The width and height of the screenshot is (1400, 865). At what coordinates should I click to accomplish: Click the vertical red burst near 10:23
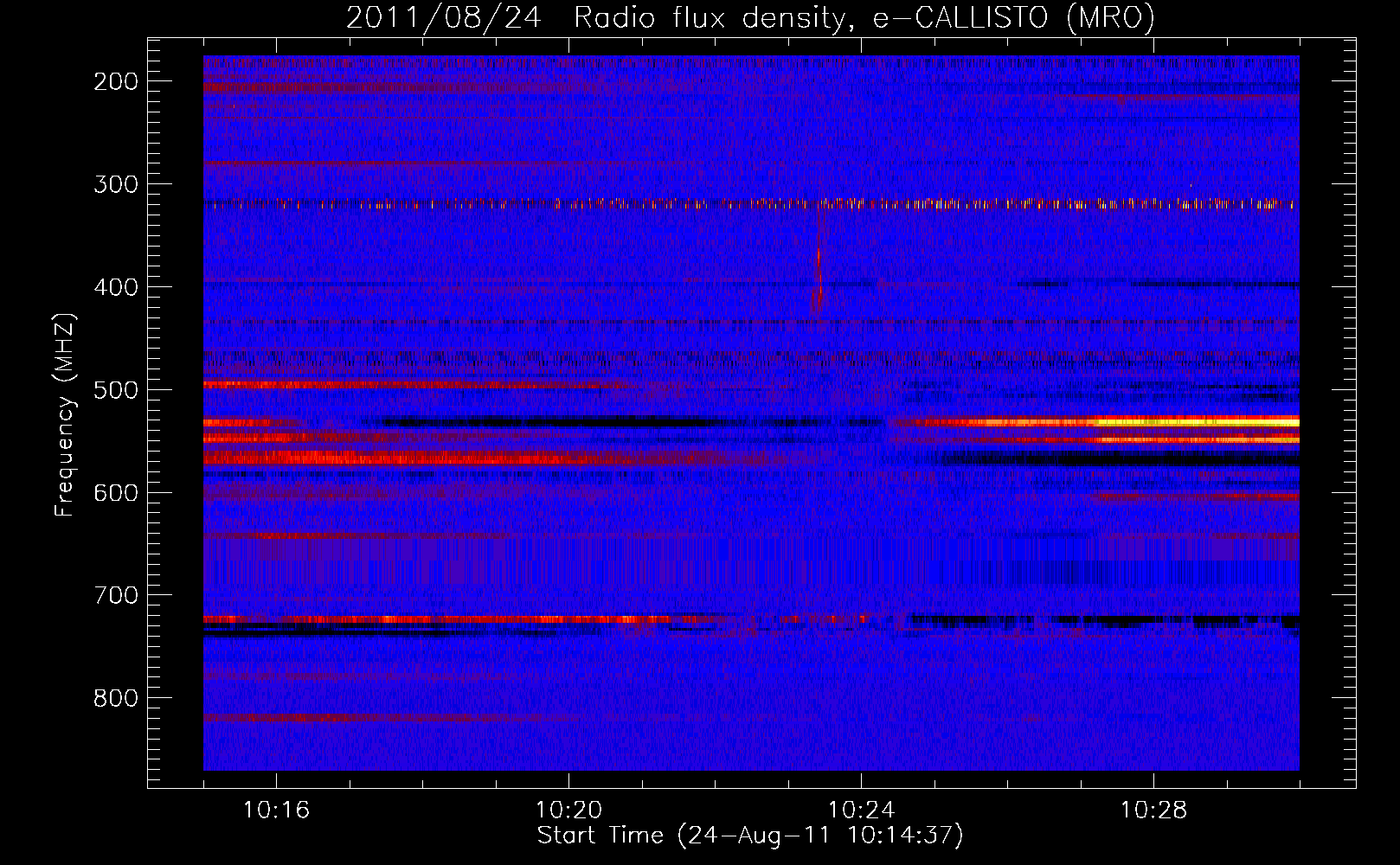click(x=818, y=268)
